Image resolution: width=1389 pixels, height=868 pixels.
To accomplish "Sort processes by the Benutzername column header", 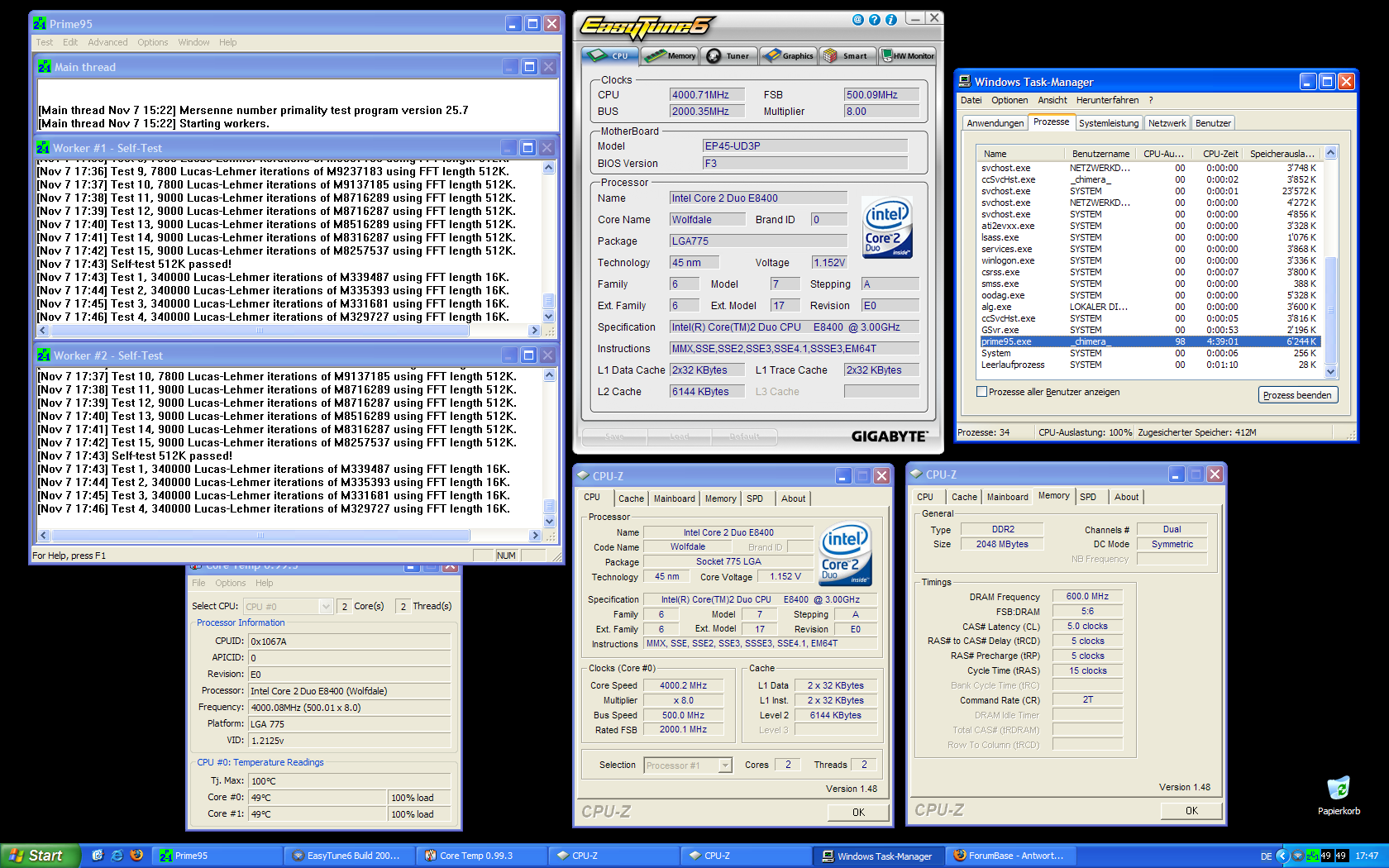I will pyautogui.click(x=1100, y=154).
